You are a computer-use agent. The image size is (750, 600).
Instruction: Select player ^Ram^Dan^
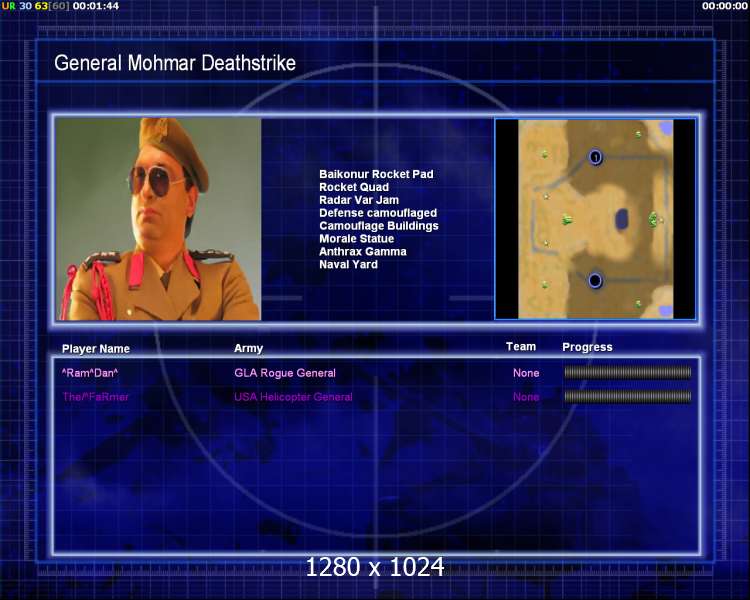90,373
